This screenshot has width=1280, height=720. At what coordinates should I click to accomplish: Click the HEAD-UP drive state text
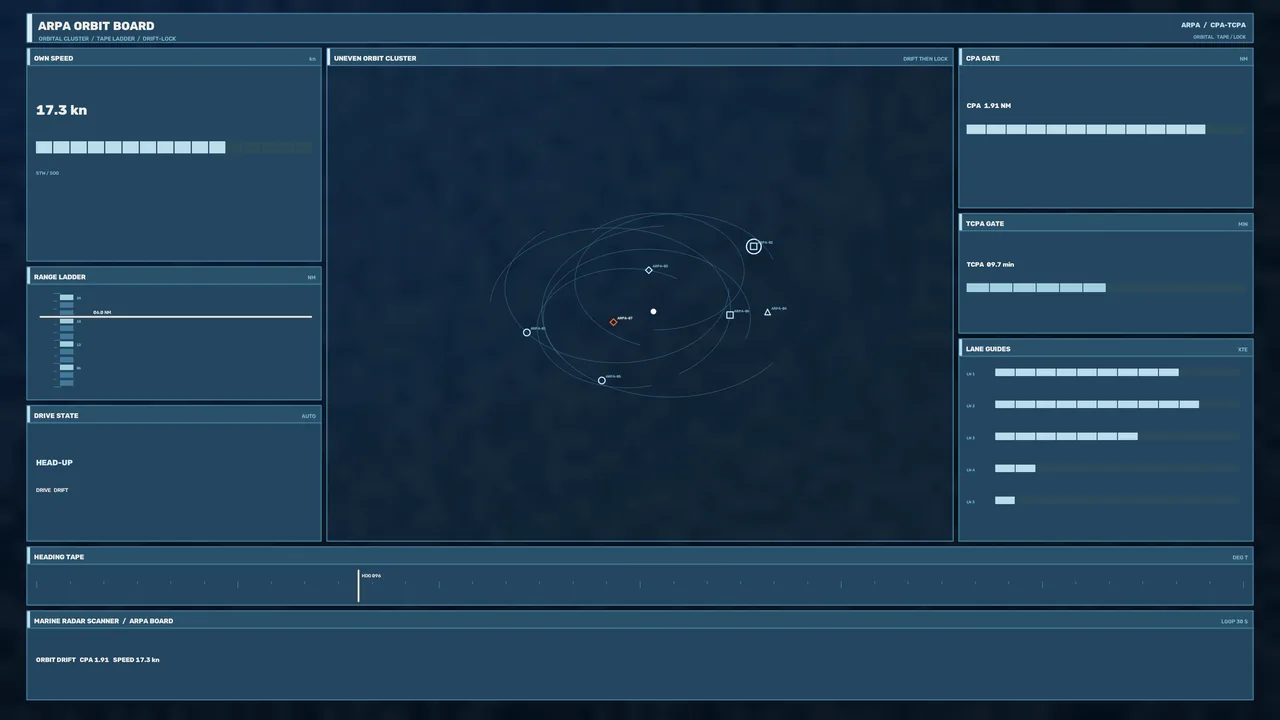(x=54, y=463)
